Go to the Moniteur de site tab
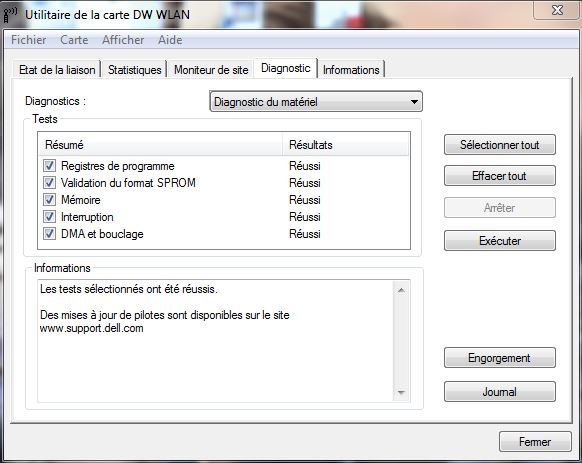582x463 pixels. 211,70
